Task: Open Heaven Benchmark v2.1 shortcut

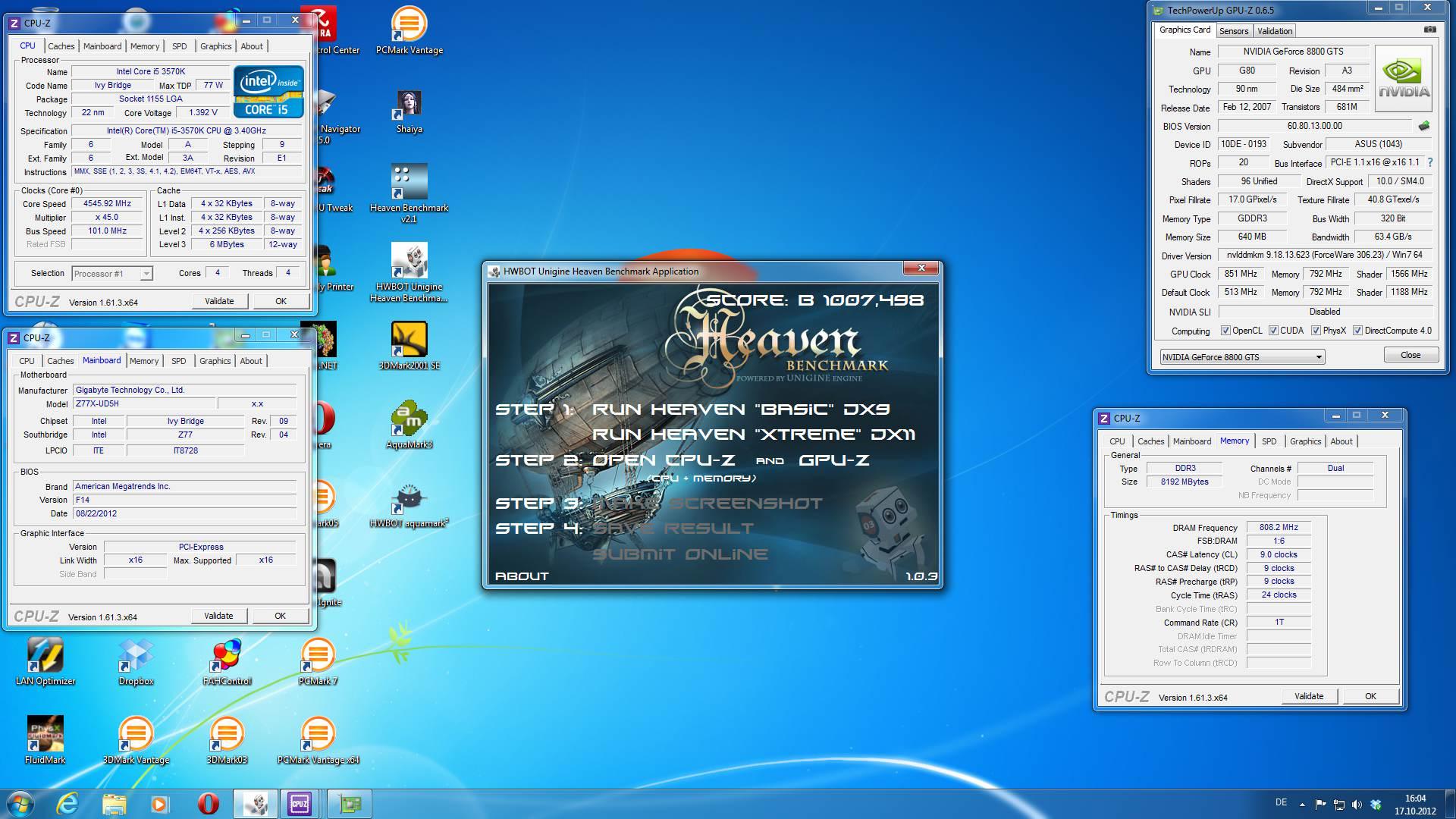Action: (x=409, y=193)
